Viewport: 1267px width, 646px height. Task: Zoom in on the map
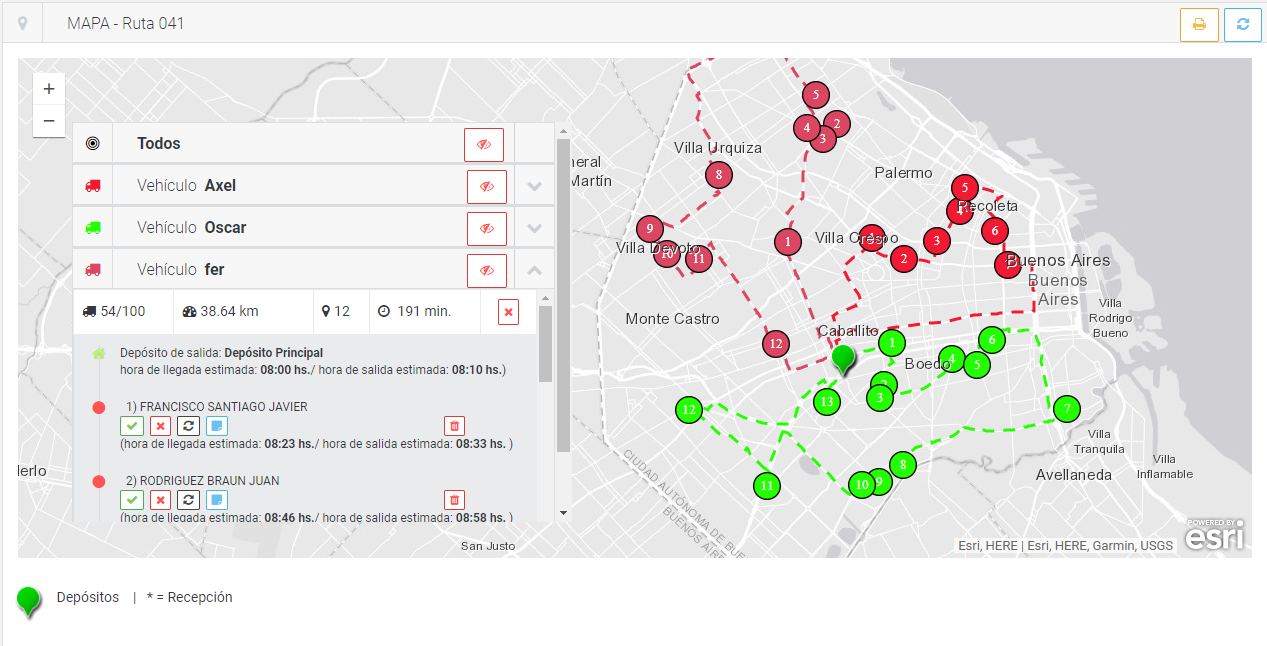[x=49, y=89]
